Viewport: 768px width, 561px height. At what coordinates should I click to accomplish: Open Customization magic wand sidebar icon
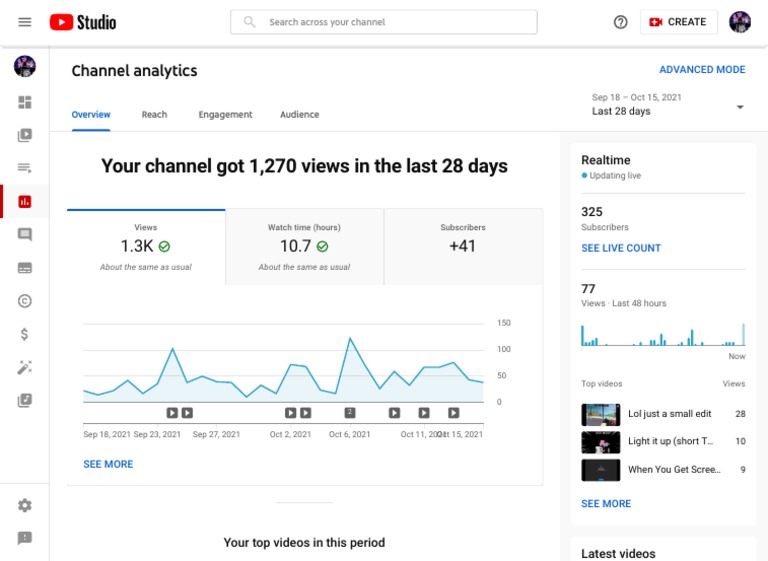[x=24, y=367]
